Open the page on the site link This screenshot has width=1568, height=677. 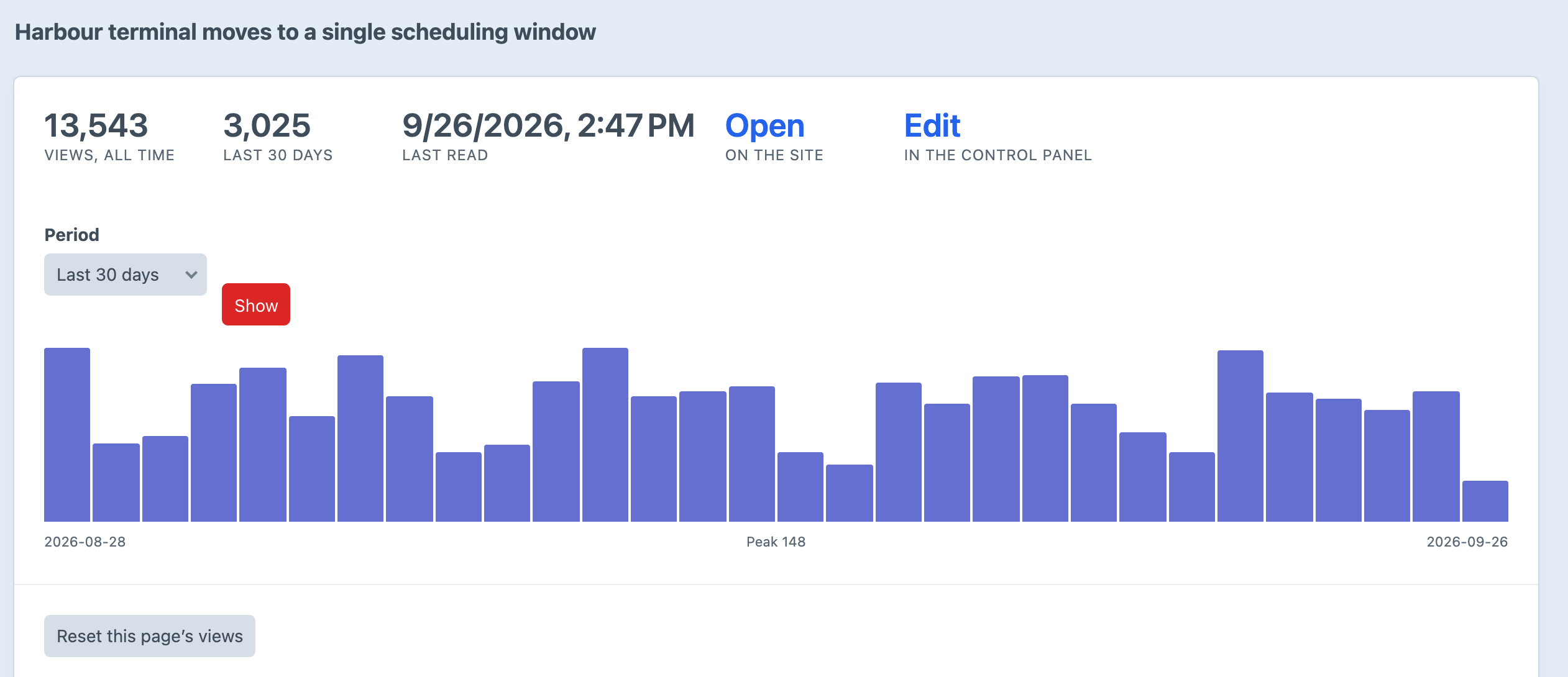(x=764, y=126)
